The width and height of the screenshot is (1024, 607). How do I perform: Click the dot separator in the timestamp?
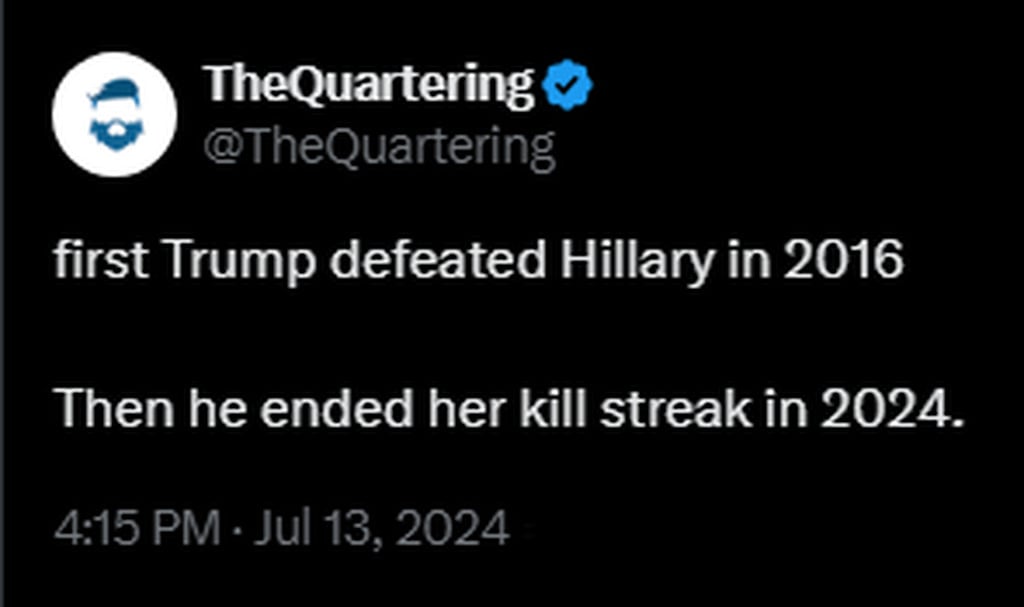click(236, 529)
